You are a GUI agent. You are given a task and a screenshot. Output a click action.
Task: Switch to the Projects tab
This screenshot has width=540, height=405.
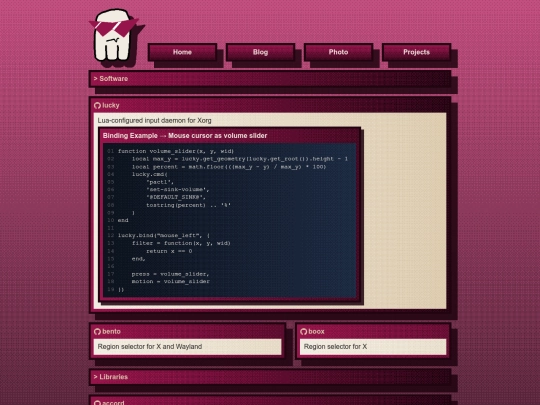coord(416,52)
